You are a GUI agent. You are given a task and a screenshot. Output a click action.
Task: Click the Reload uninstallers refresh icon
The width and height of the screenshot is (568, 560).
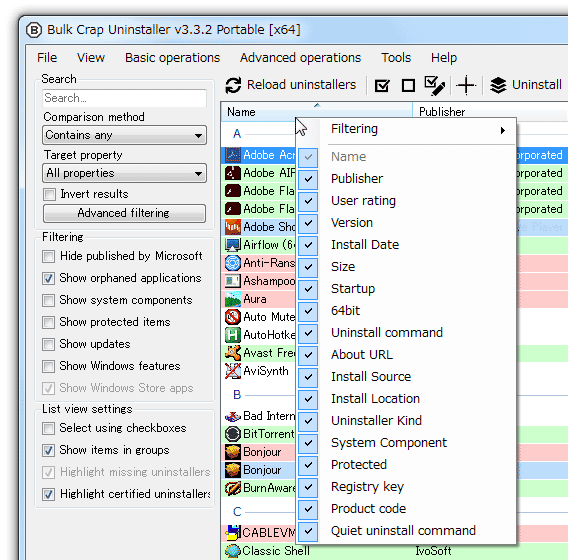click(x=233, y=85)
